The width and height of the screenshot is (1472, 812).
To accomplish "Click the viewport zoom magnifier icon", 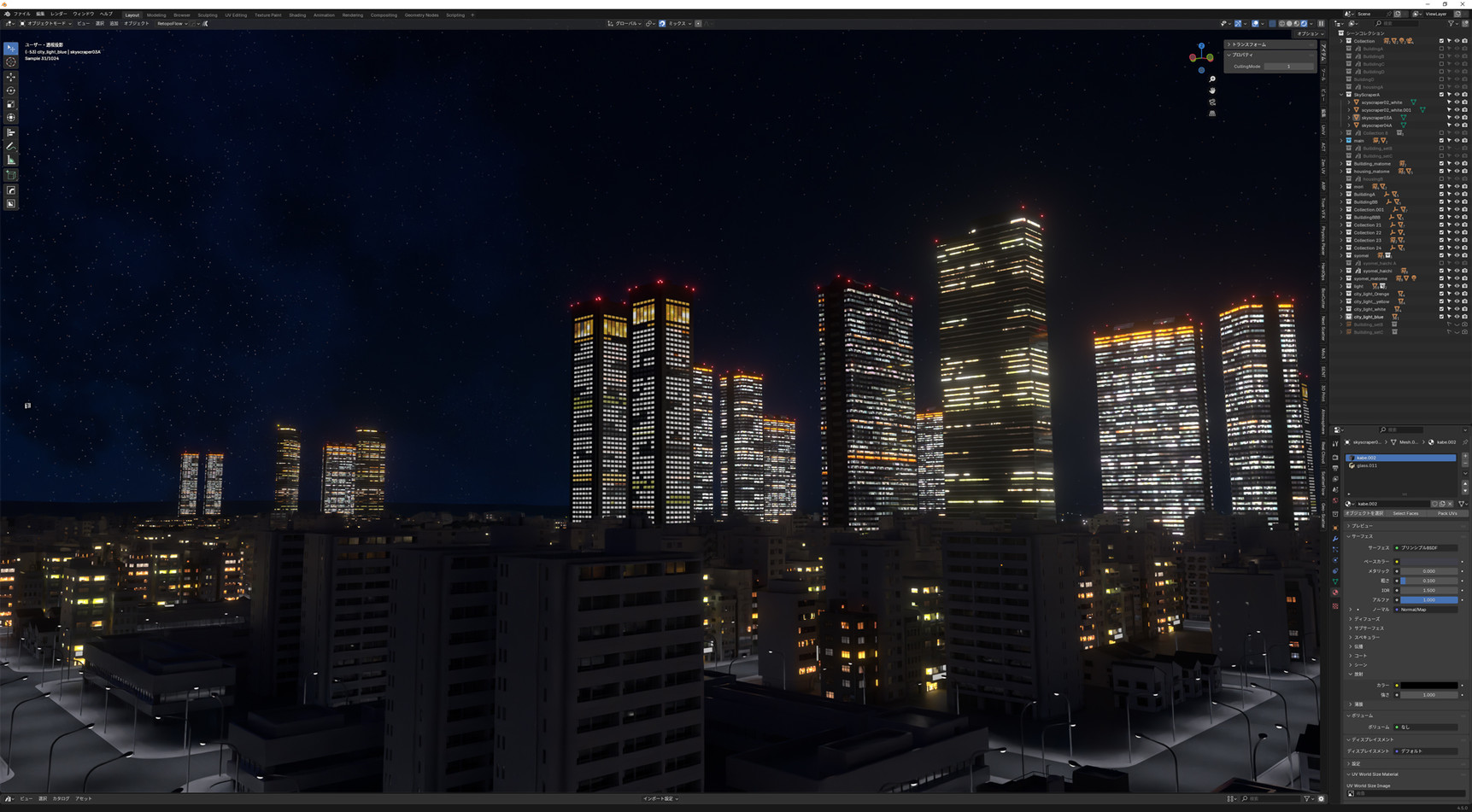I will coord(1211,79).
